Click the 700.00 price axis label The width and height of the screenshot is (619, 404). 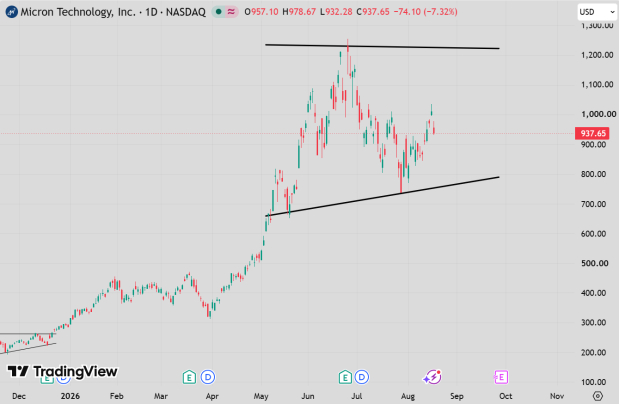click(x=593, y=204)
